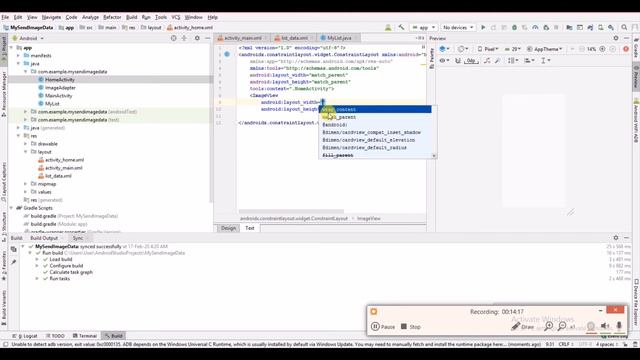The width and height of the screenshot is (640, 360).
Task: Open the File menu
Action: pyautogui.click(x=5, y=17)
